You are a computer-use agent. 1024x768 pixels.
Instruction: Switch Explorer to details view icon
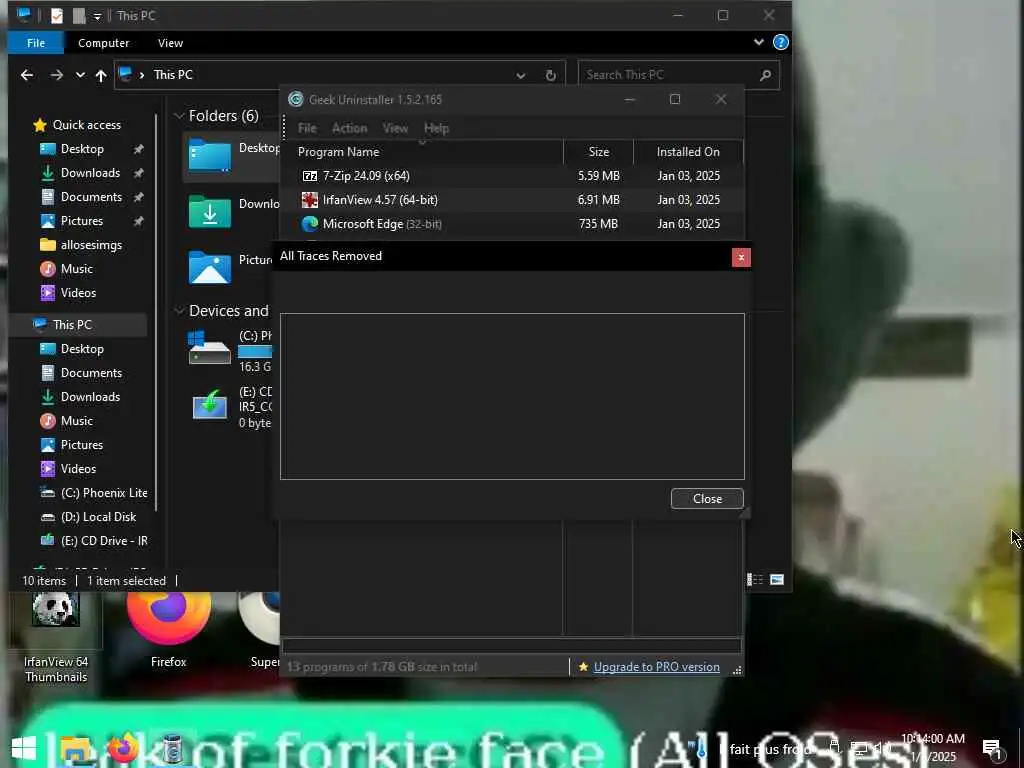click(x=755, y=580)
